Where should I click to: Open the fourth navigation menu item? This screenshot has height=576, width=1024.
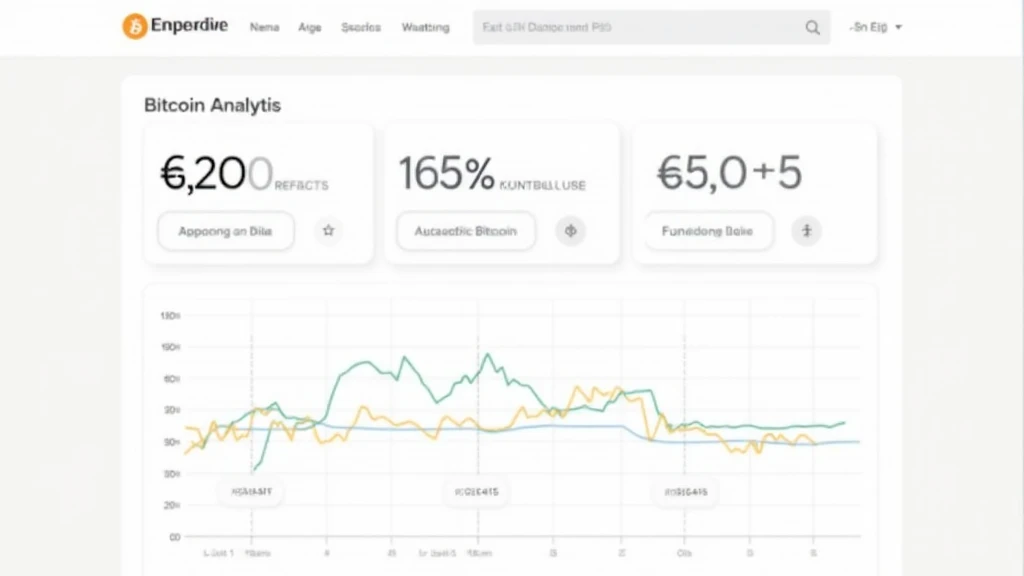(x=425, y=28)
